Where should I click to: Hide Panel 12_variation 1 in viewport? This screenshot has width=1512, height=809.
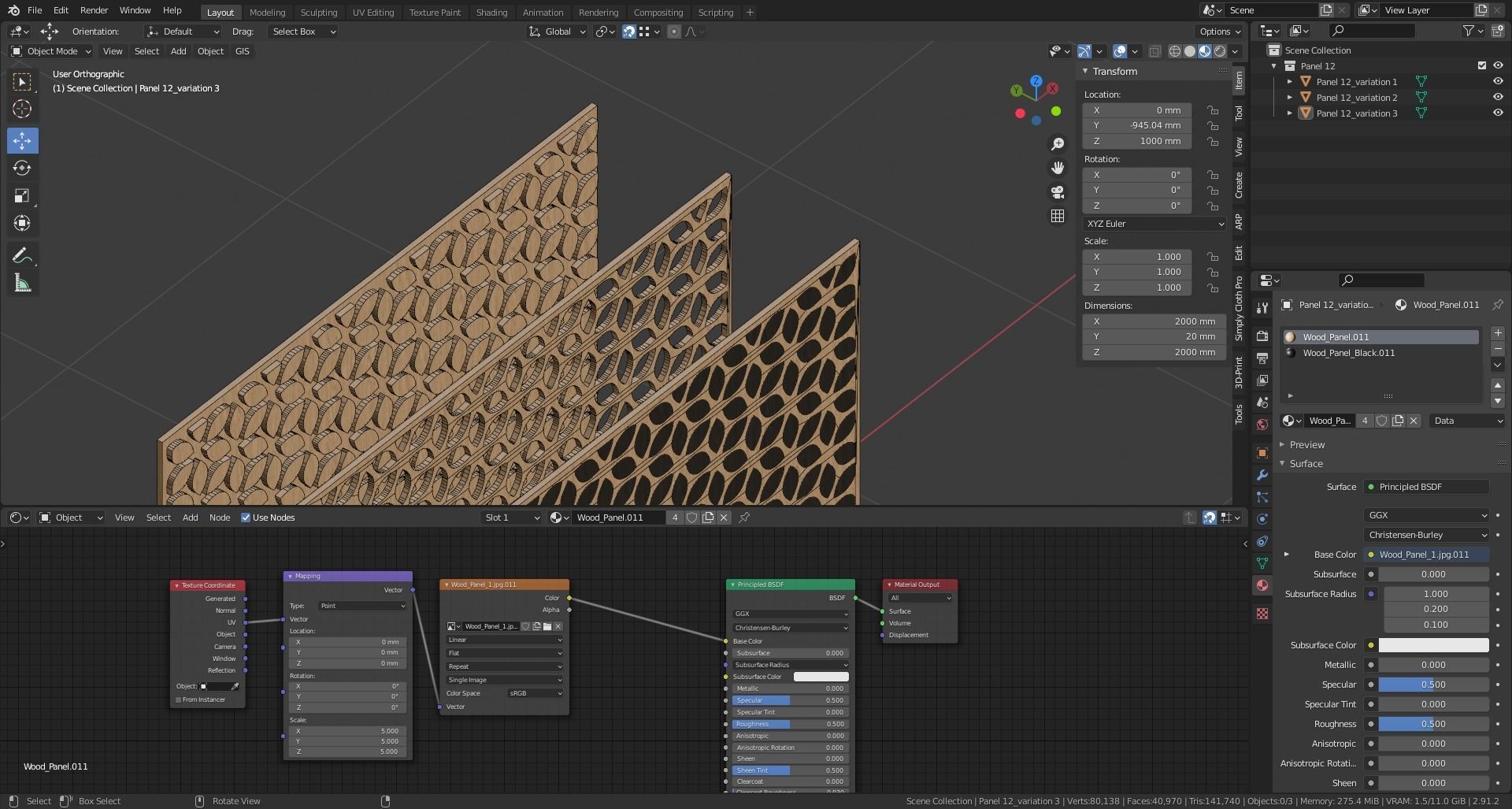pos(1498,82)
